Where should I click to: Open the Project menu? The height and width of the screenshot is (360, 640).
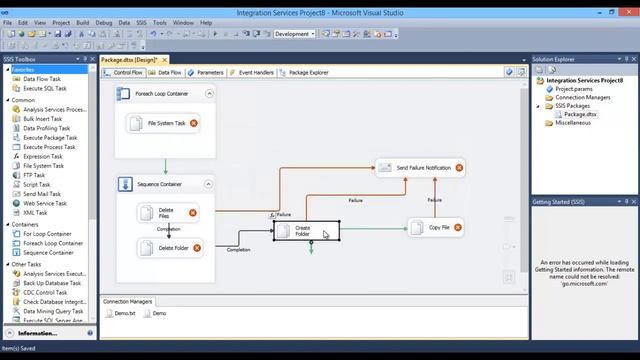coord(61,23)
